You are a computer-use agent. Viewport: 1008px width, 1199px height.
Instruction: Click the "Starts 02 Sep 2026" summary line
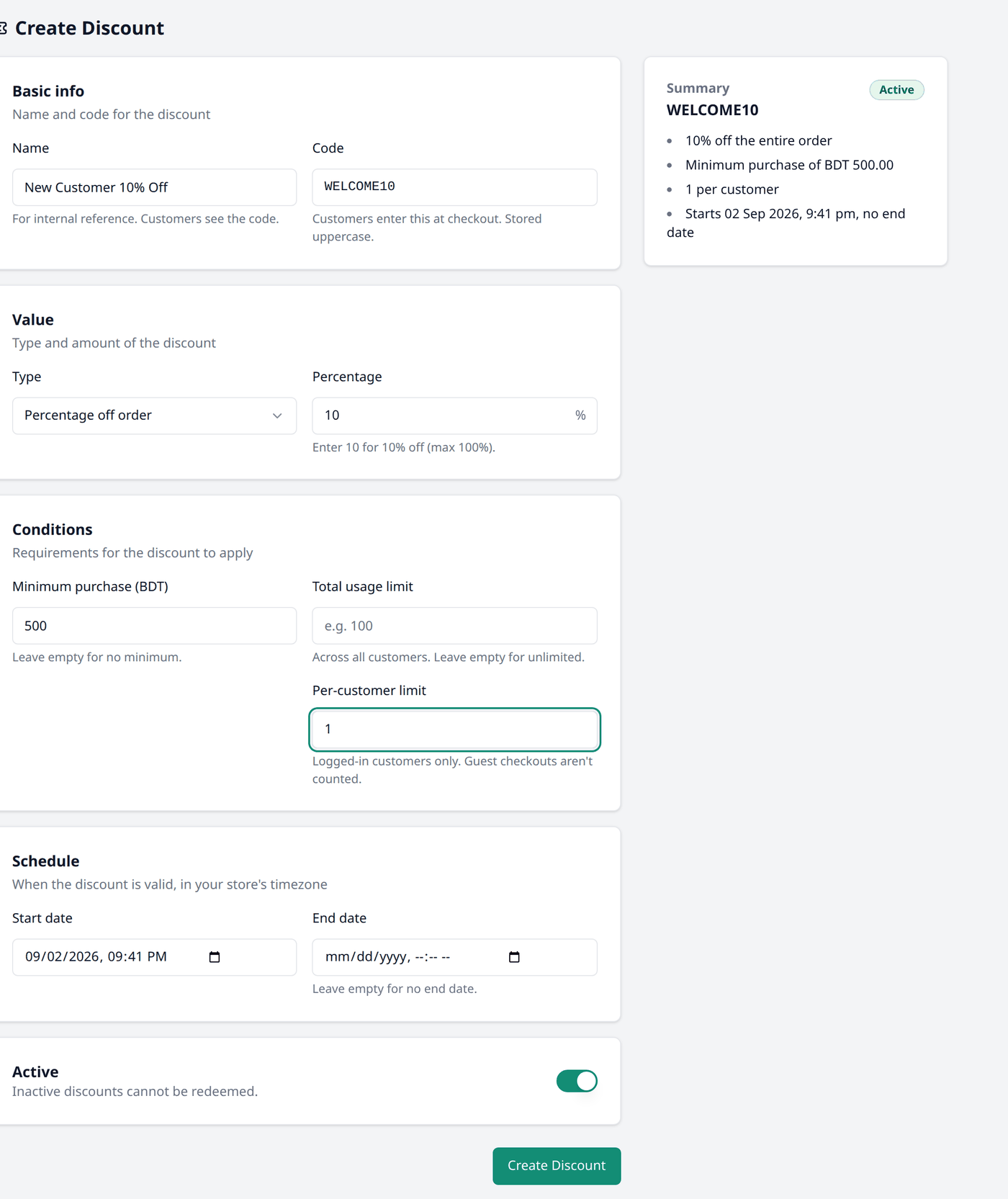tap(786, 223)
